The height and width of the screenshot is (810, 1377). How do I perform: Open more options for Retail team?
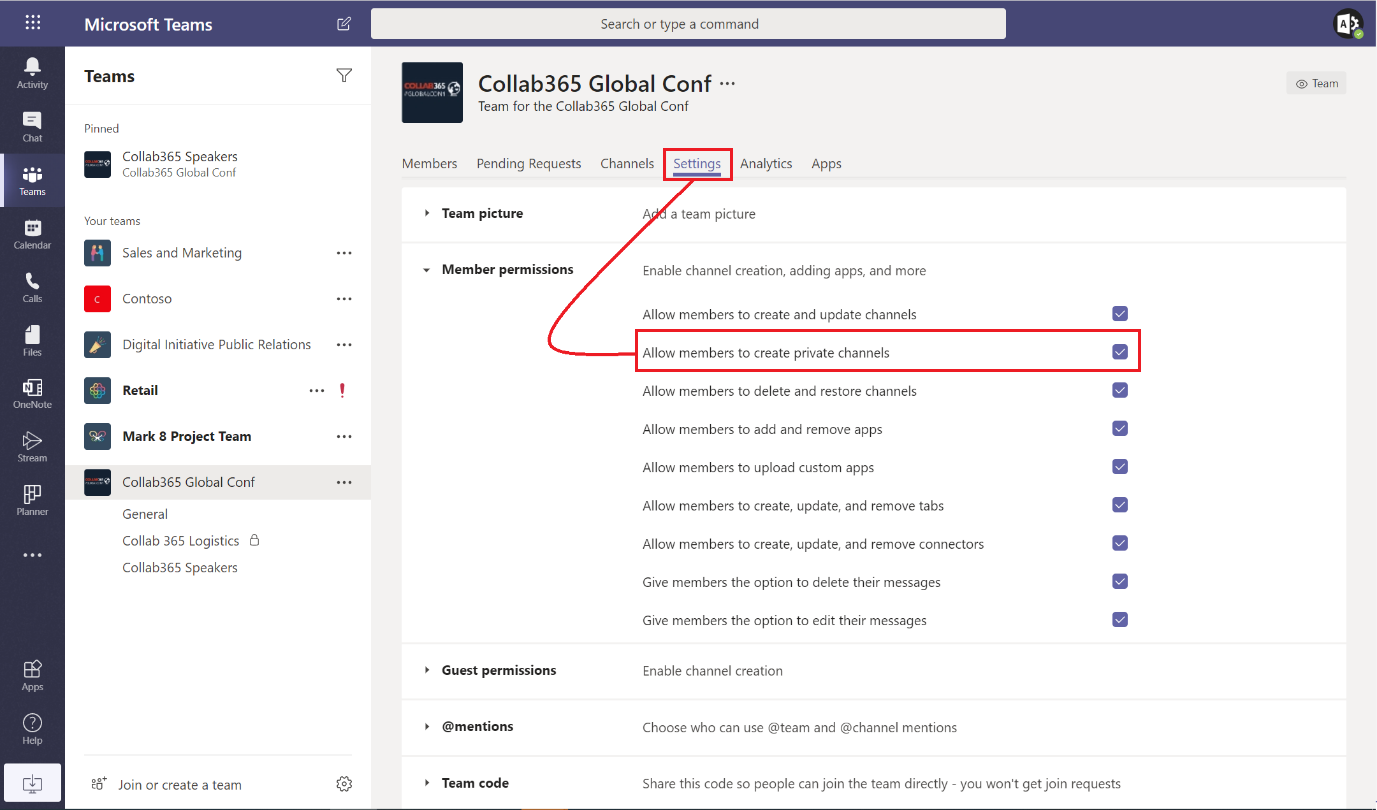tap(317, 391)
